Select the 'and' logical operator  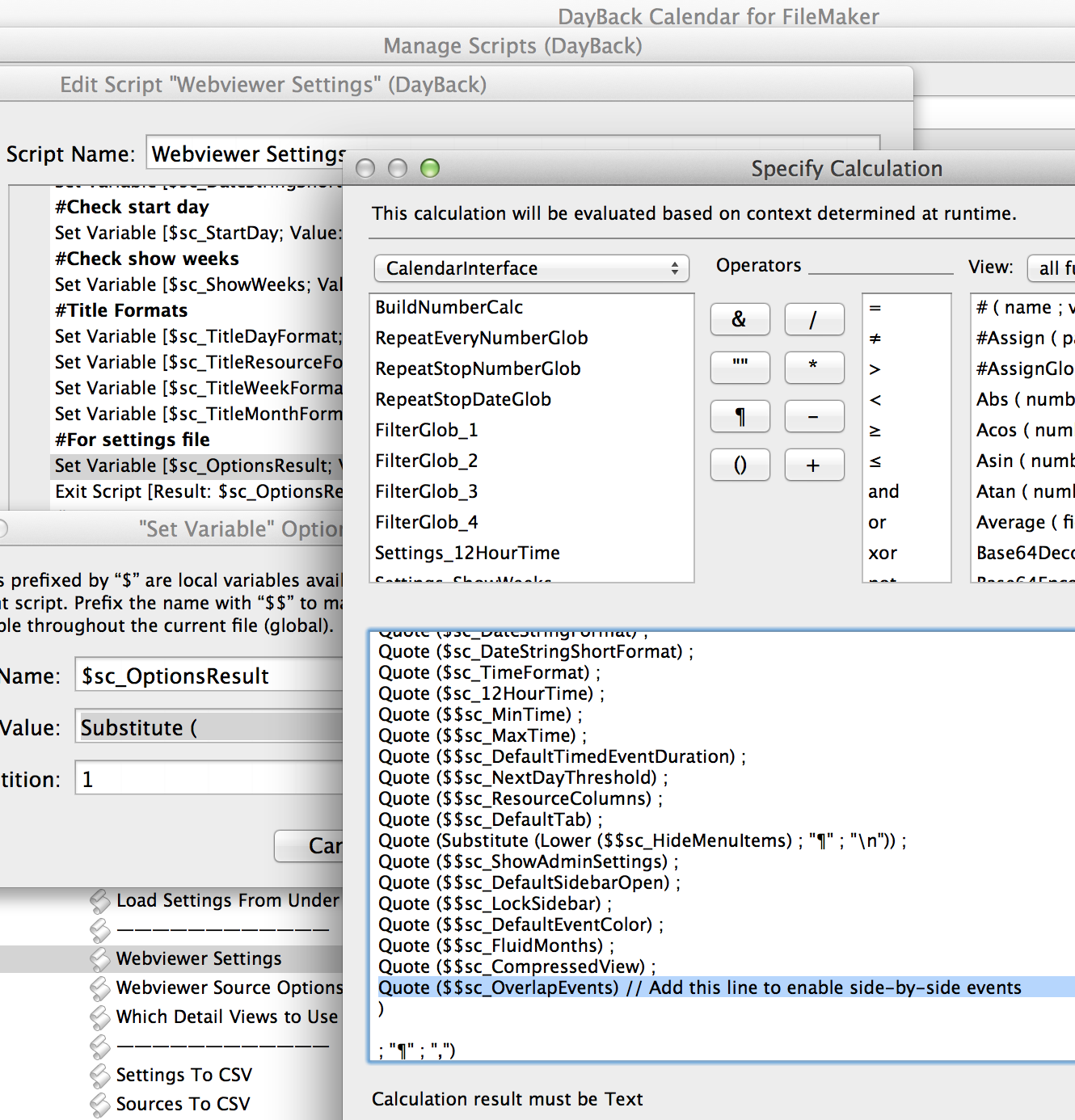click(883, 492)
